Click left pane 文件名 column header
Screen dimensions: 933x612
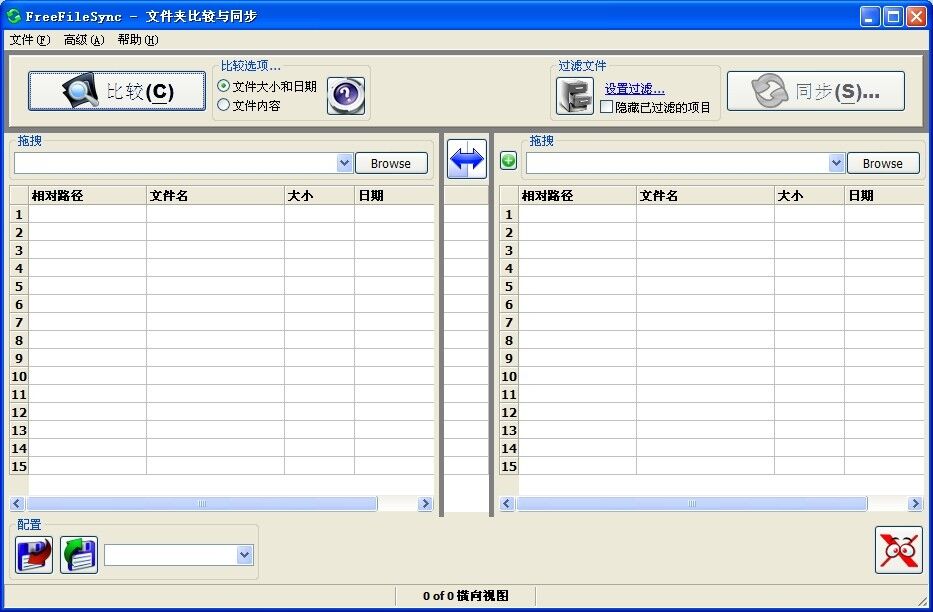(215, 195)
